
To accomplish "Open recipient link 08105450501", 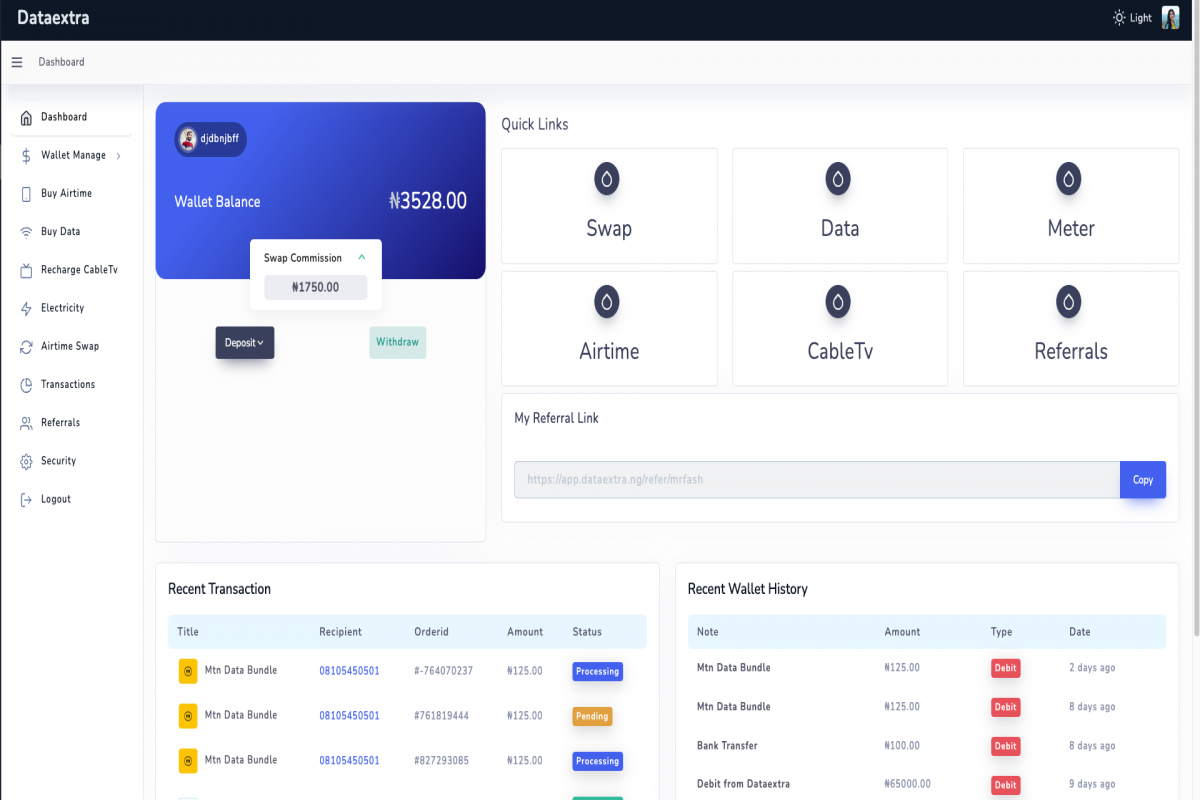I will coord(349,670).
